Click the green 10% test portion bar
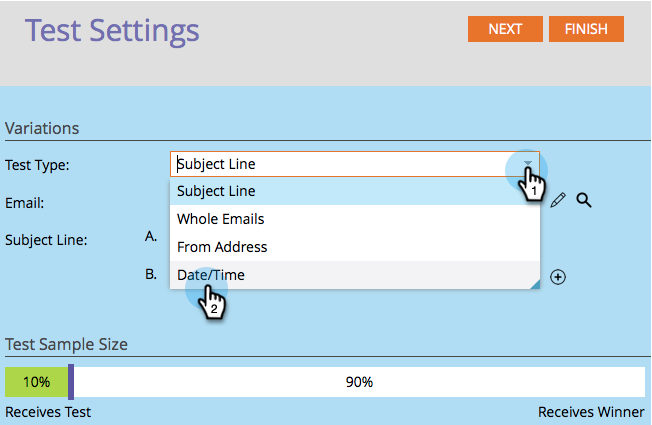Viewport: 652px width, 425px height. (36, 382)
